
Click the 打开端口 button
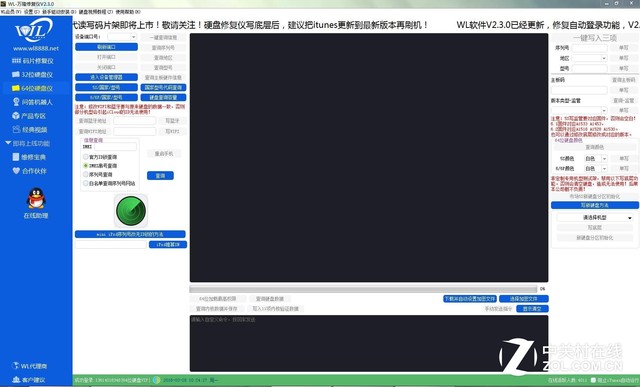tap(106, 57)
